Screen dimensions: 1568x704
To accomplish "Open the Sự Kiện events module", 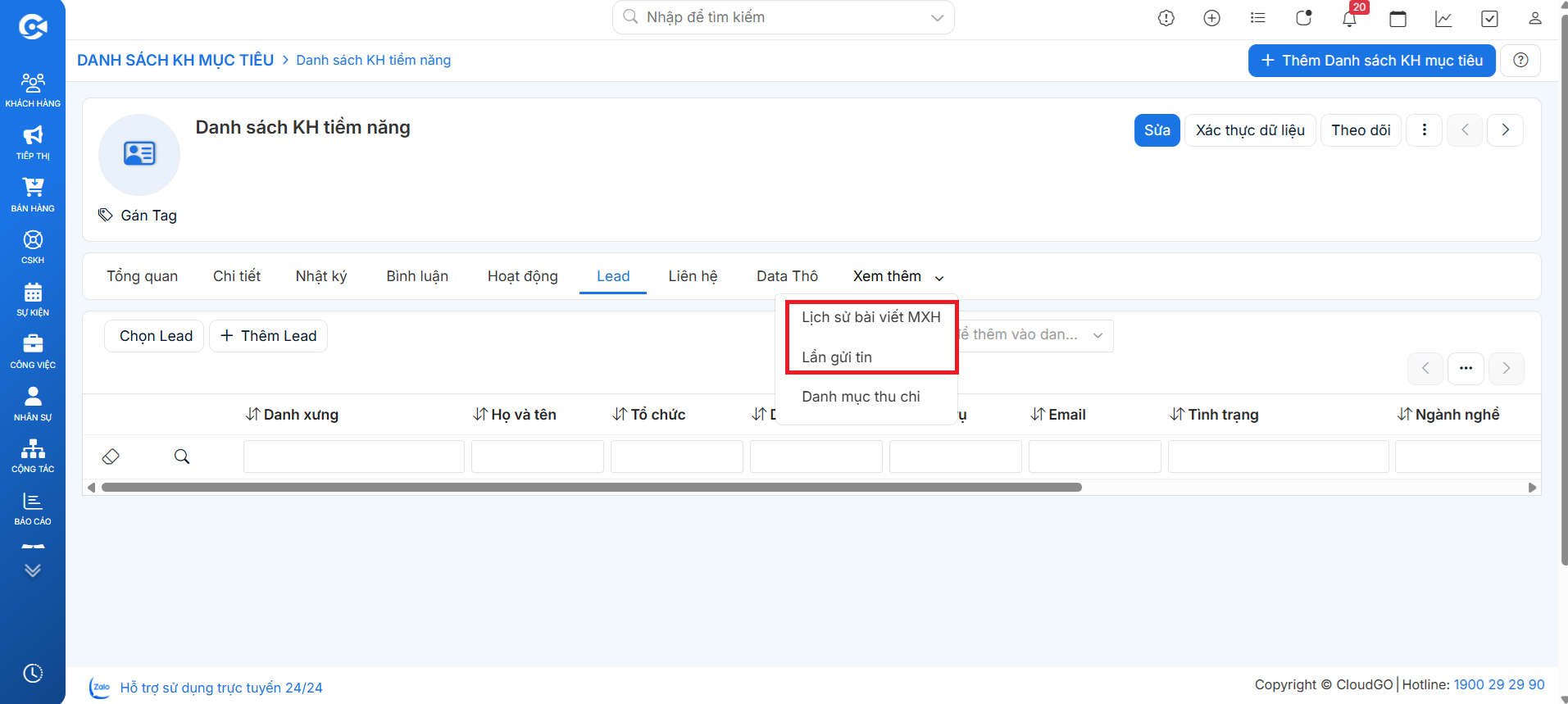I will (x=33, y=299).
